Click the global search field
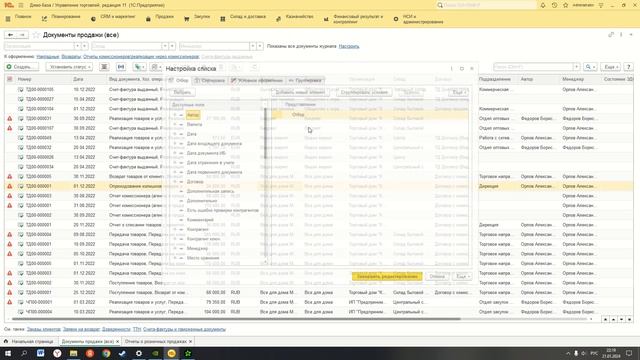Image resolution: width=640 pixels, height=360 pixels. 486,5
